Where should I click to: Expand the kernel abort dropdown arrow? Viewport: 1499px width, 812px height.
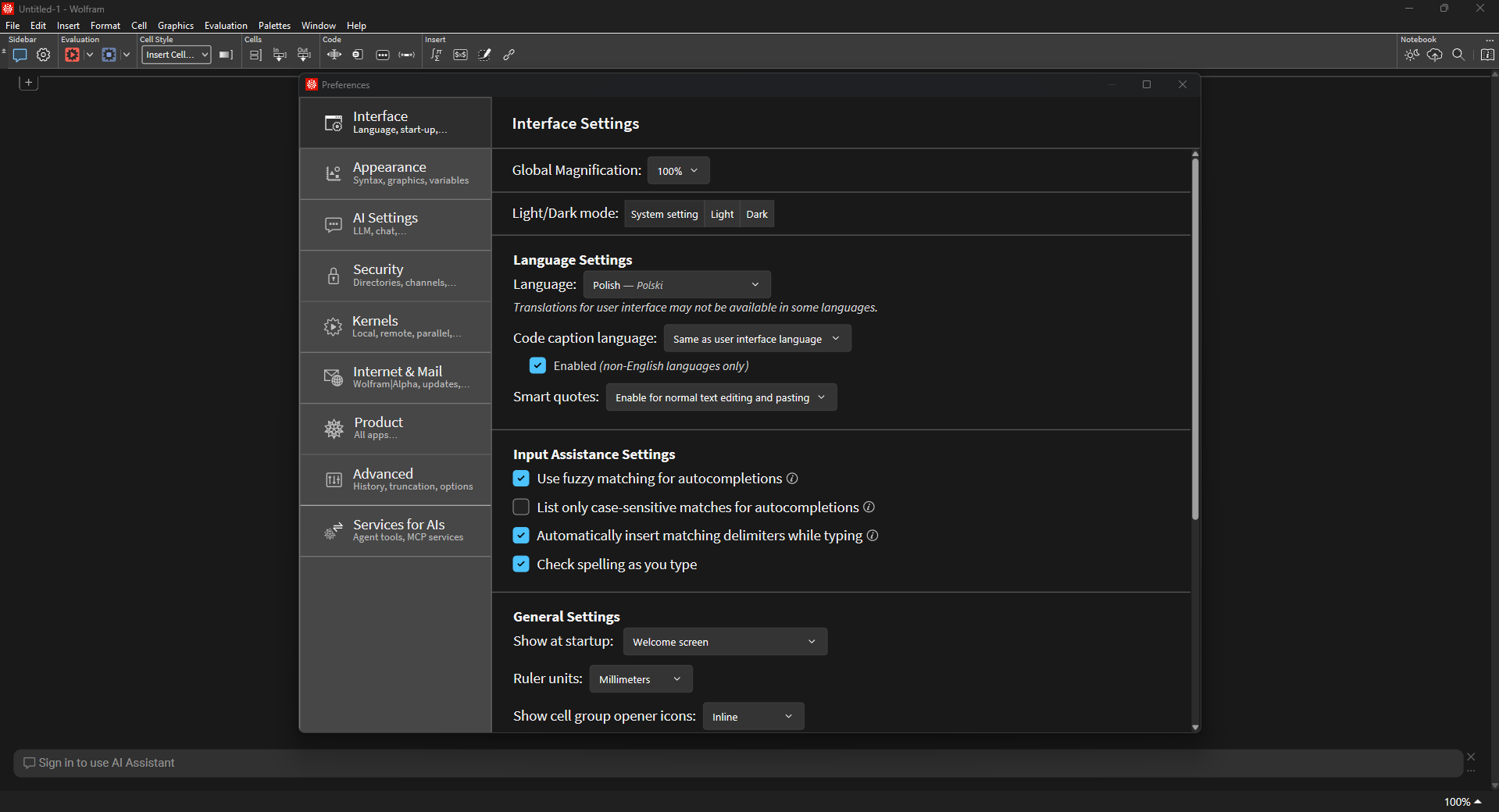tap(127, 55)
